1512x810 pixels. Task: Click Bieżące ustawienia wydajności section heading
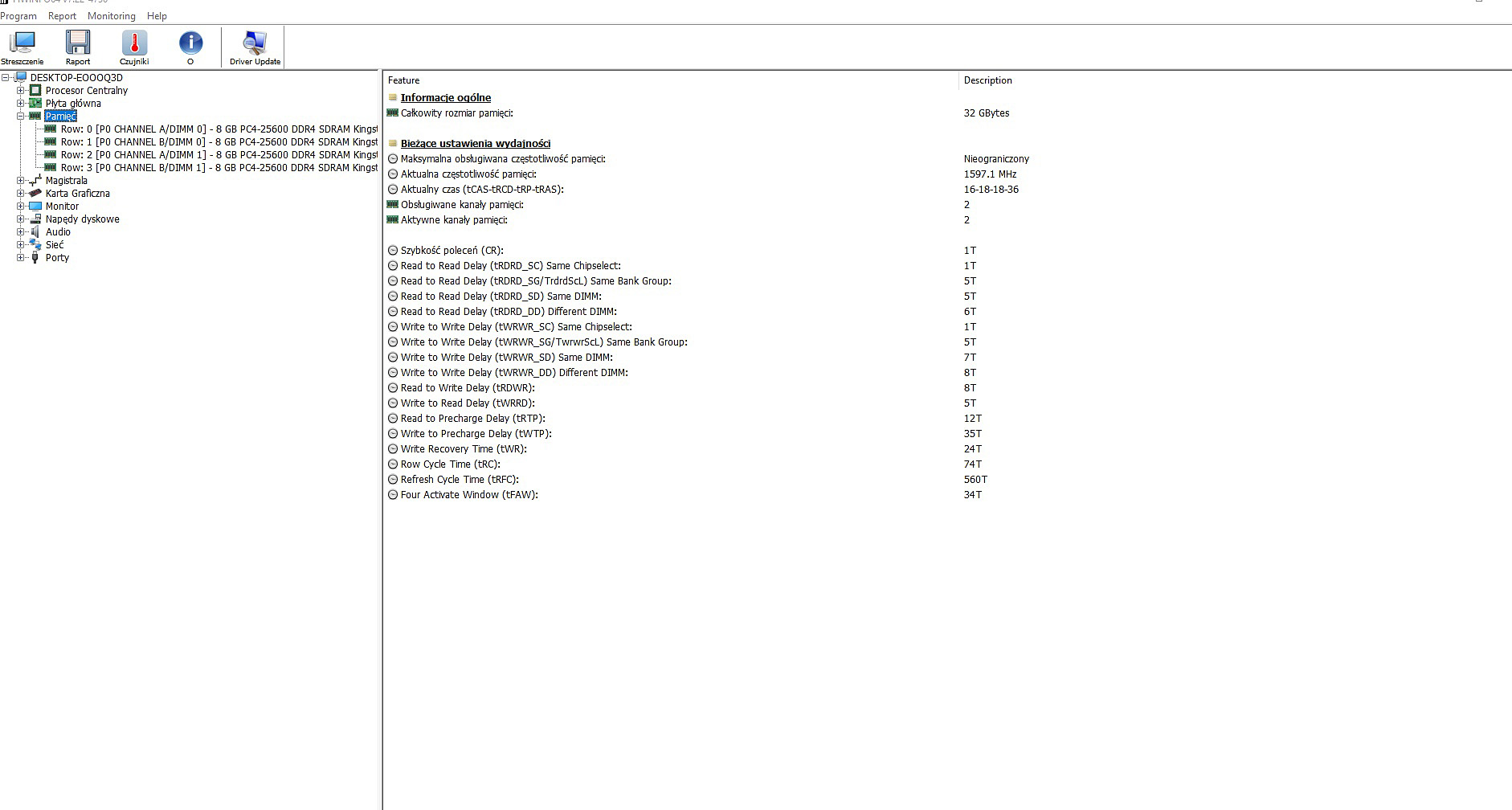coord(476,144)
